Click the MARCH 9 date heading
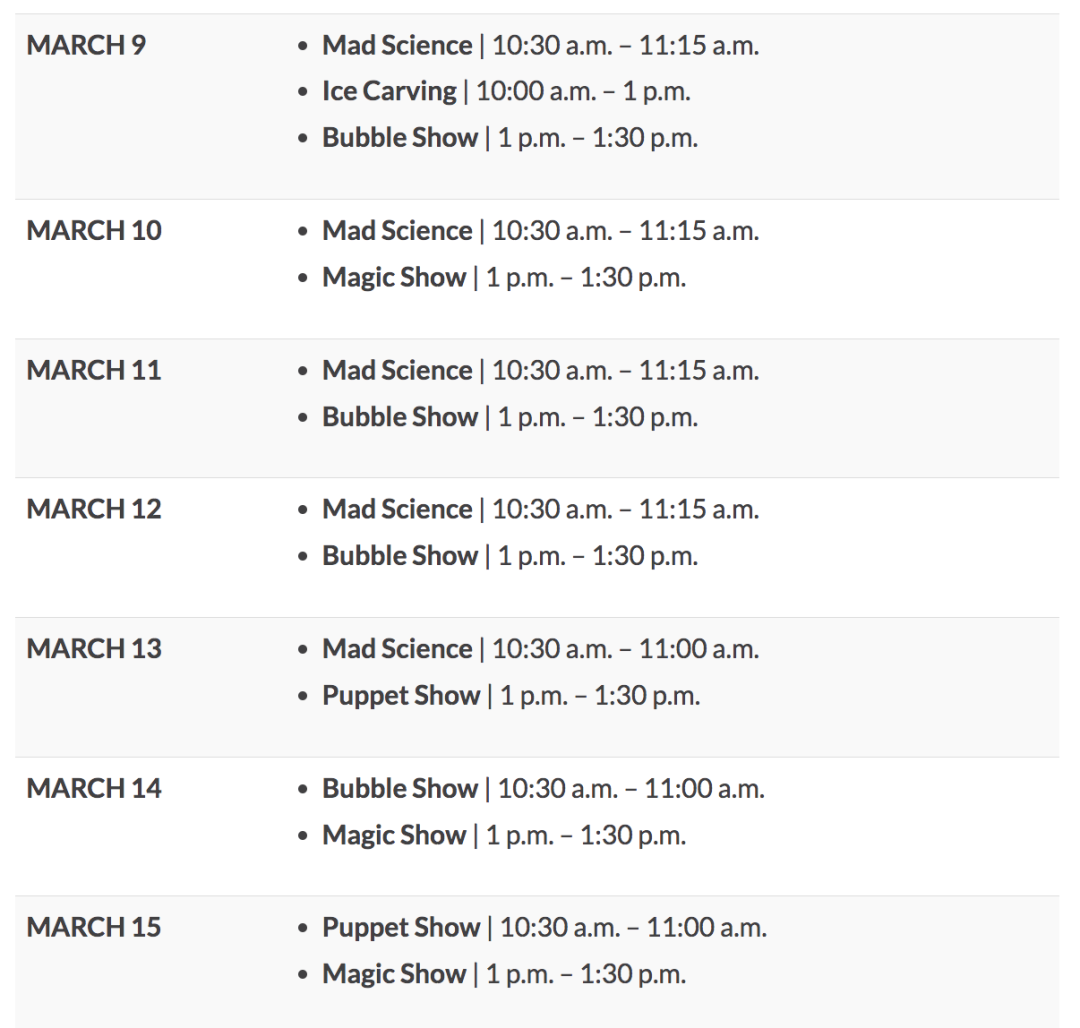 click(86, 45)
